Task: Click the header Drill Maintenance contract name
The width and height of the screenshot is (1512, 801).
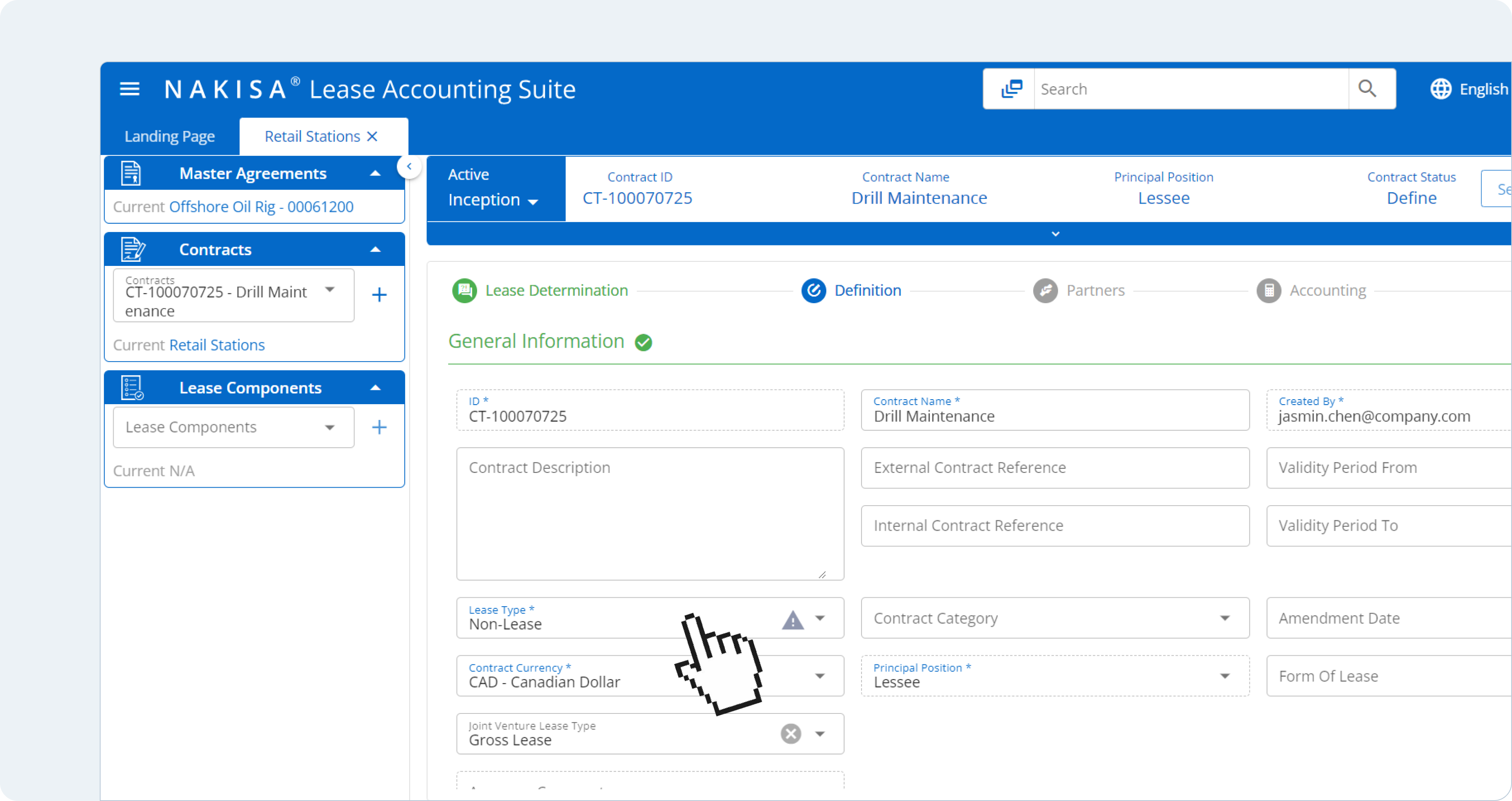Action: [x=919, y=198]
